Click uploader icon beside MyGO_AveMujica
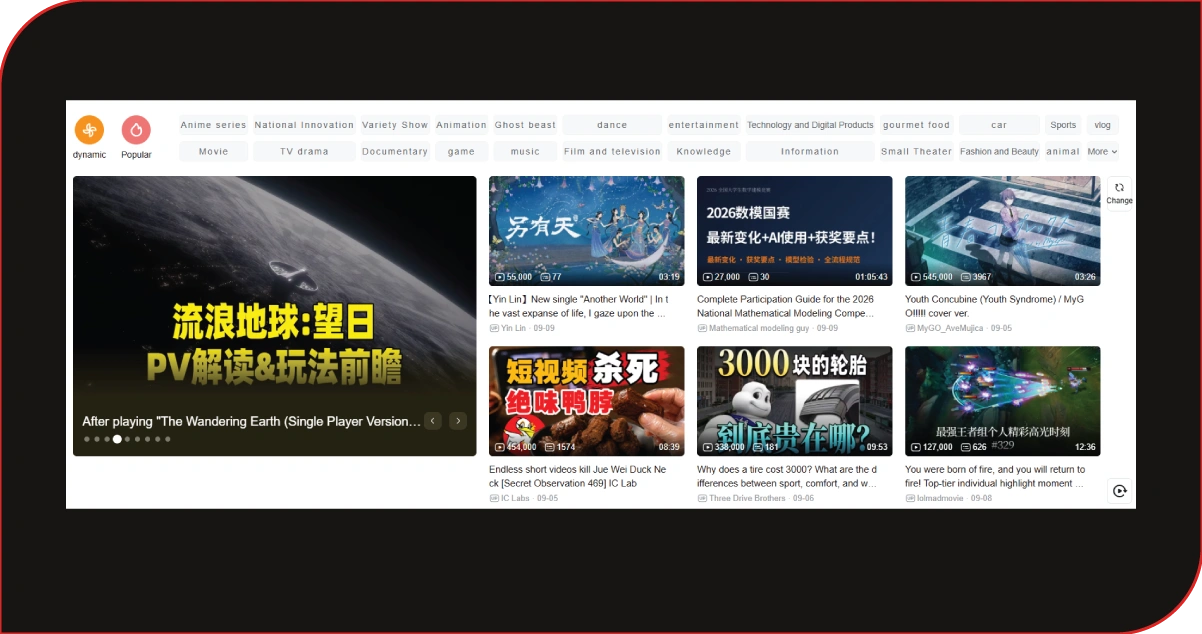The width and height of the screenshot is (1202, 634). pos(910,328)
